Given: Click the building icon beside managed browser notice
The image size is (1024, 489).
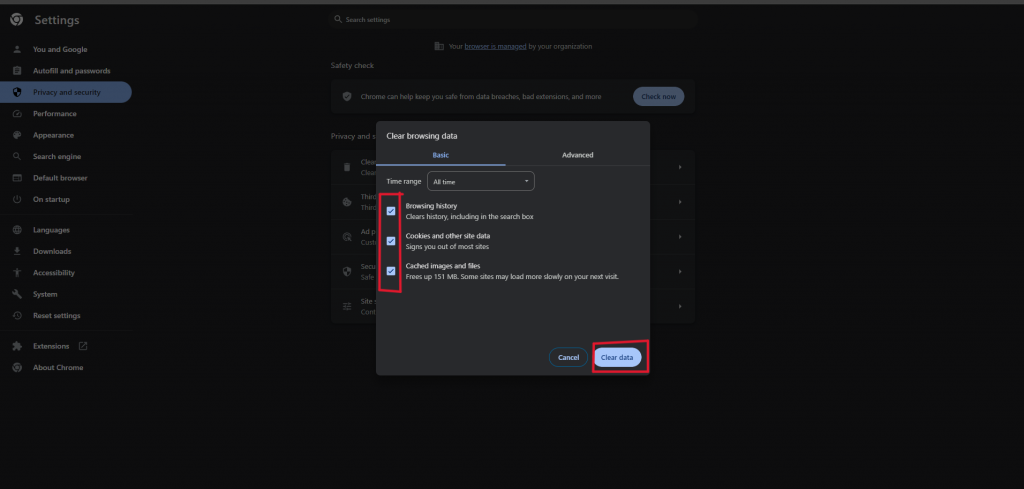Looking at the screenshot, I should coord(439,46).
